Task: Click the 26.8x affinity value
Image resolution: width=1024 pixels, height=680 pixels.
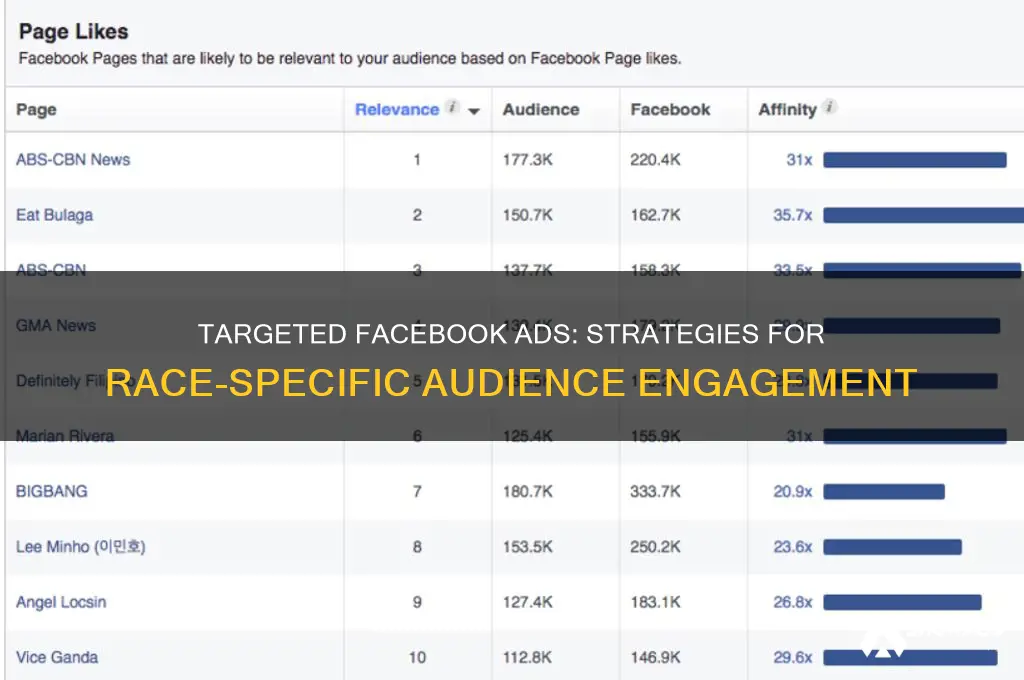Action: click(x=793, y=602)
